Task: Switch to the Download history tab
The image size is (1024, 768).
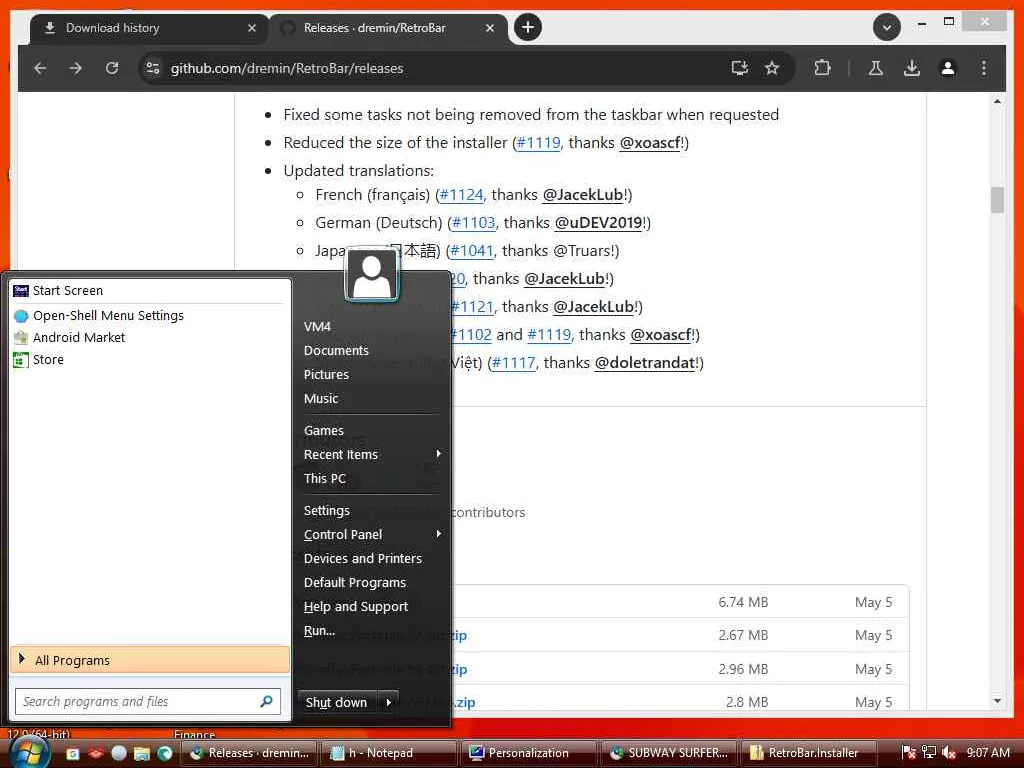Action: 150,28
